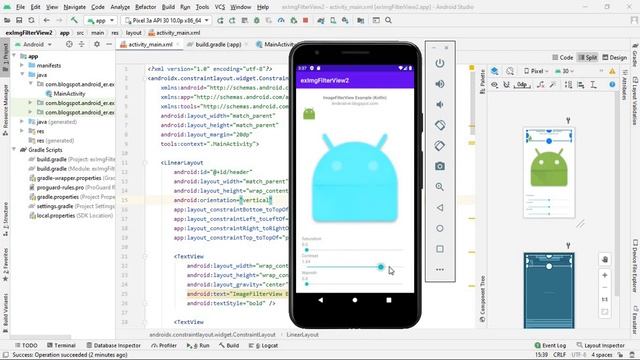The width and height of the screenshot is (640, 360).
Task: Open the run configuration 'app' dropdown
Action: pos(101,20)
